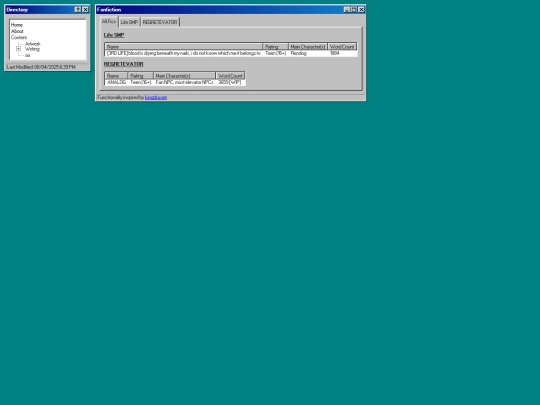
Task: Select Content in the Directory tree
Action: click(x=19, y=37)
